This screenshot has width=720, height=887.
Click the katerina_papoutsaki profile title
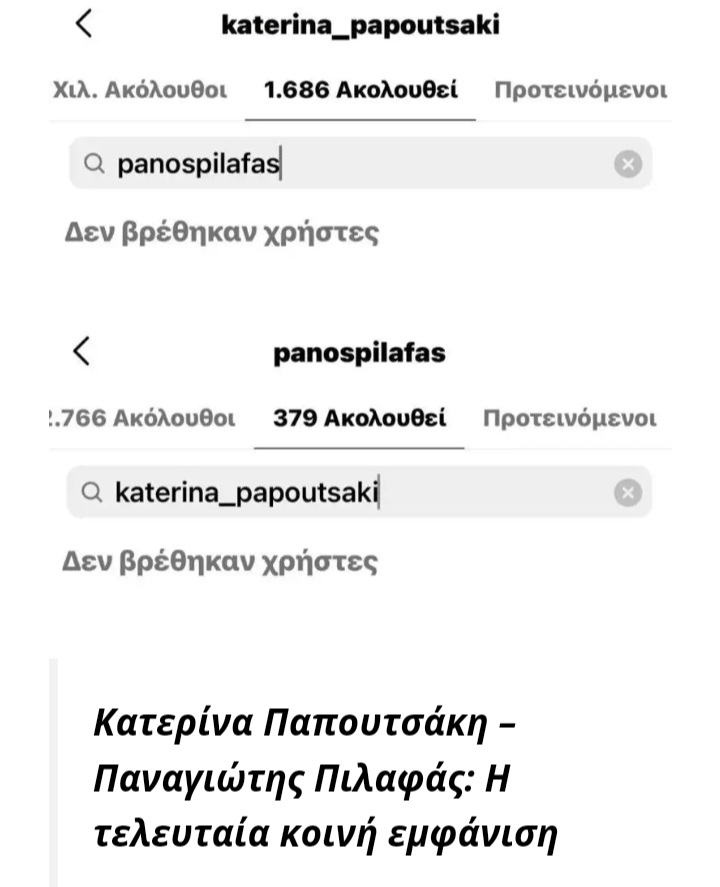360,25
